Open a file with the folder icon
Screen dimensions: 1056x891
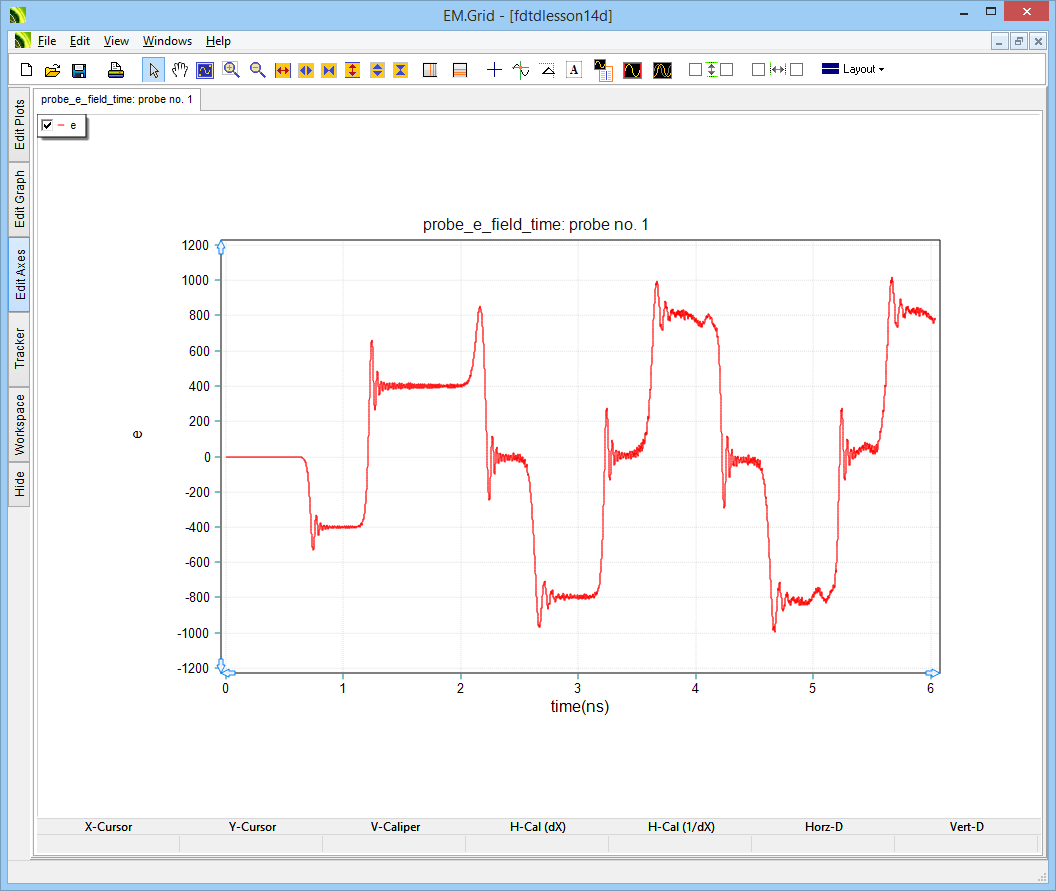(x=52, y=70)
